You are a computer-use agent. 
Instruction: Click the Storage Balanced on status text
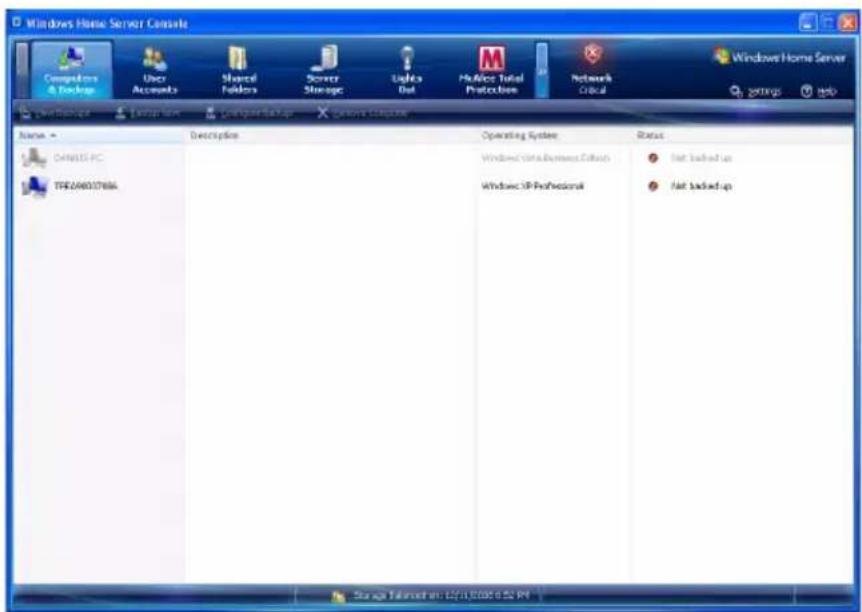tap(441, 595)
